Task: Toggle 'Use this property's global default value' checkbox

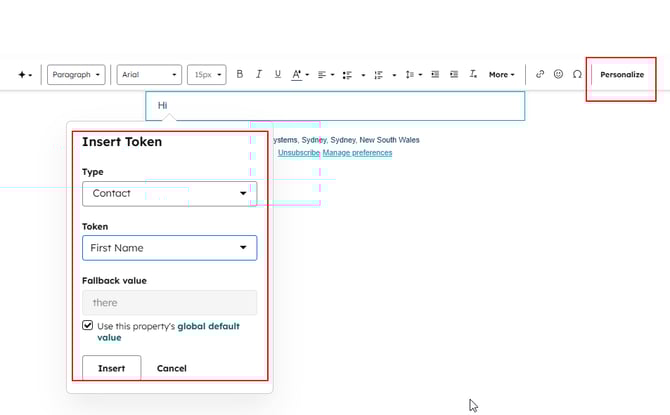Action: pyautogui.click(x=88, y=326)
